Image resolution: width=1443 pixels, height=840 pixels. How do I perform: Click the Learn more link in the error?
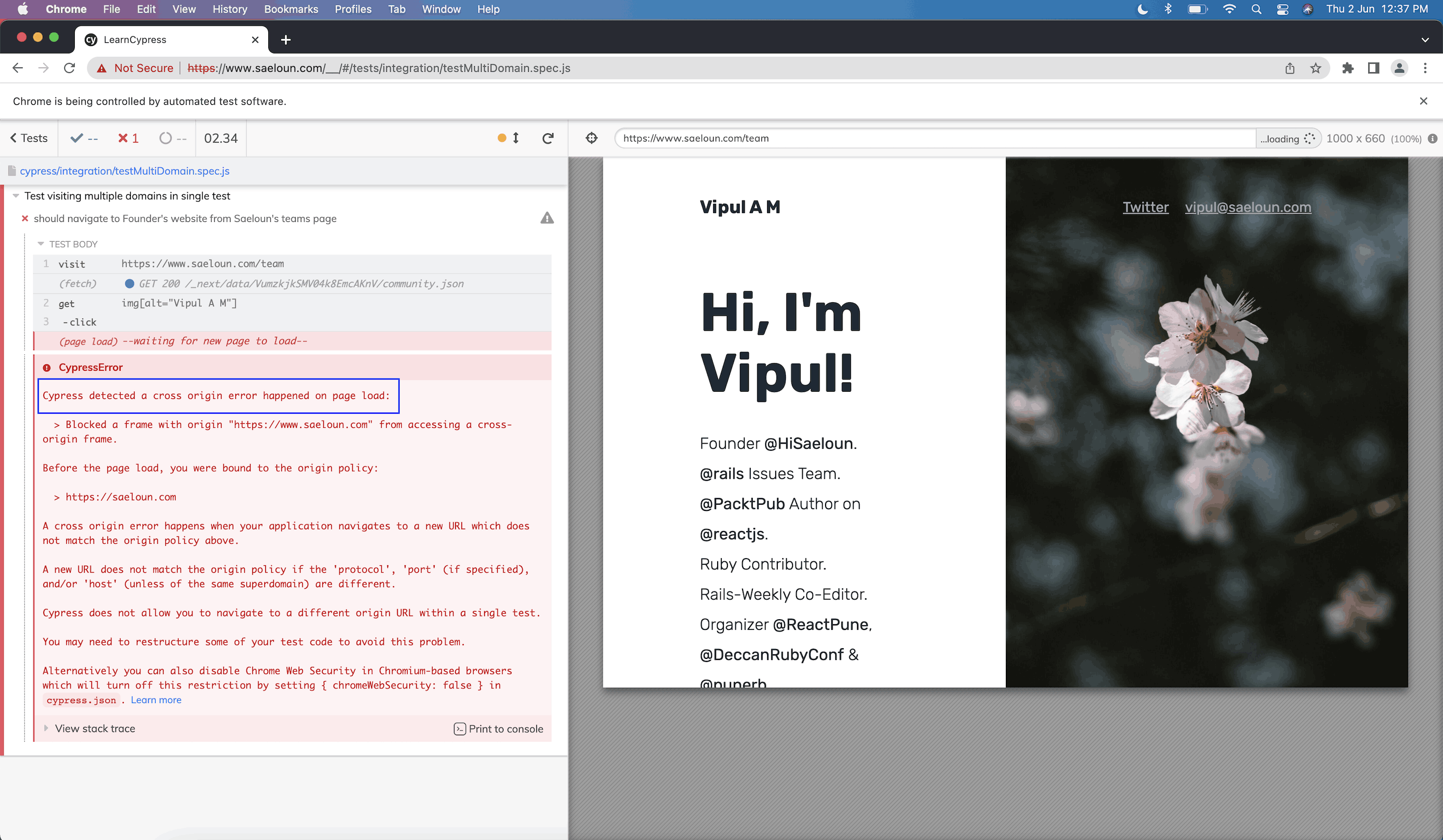pos(156,700)
